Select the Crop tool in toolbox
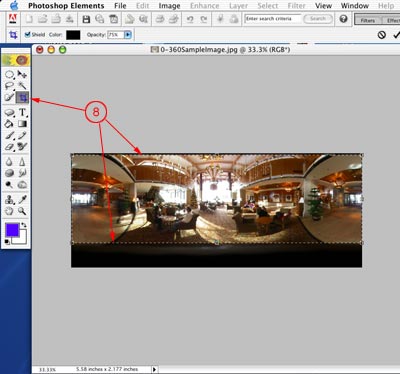The height and width of the screenshot is (374, 400). 23,97
